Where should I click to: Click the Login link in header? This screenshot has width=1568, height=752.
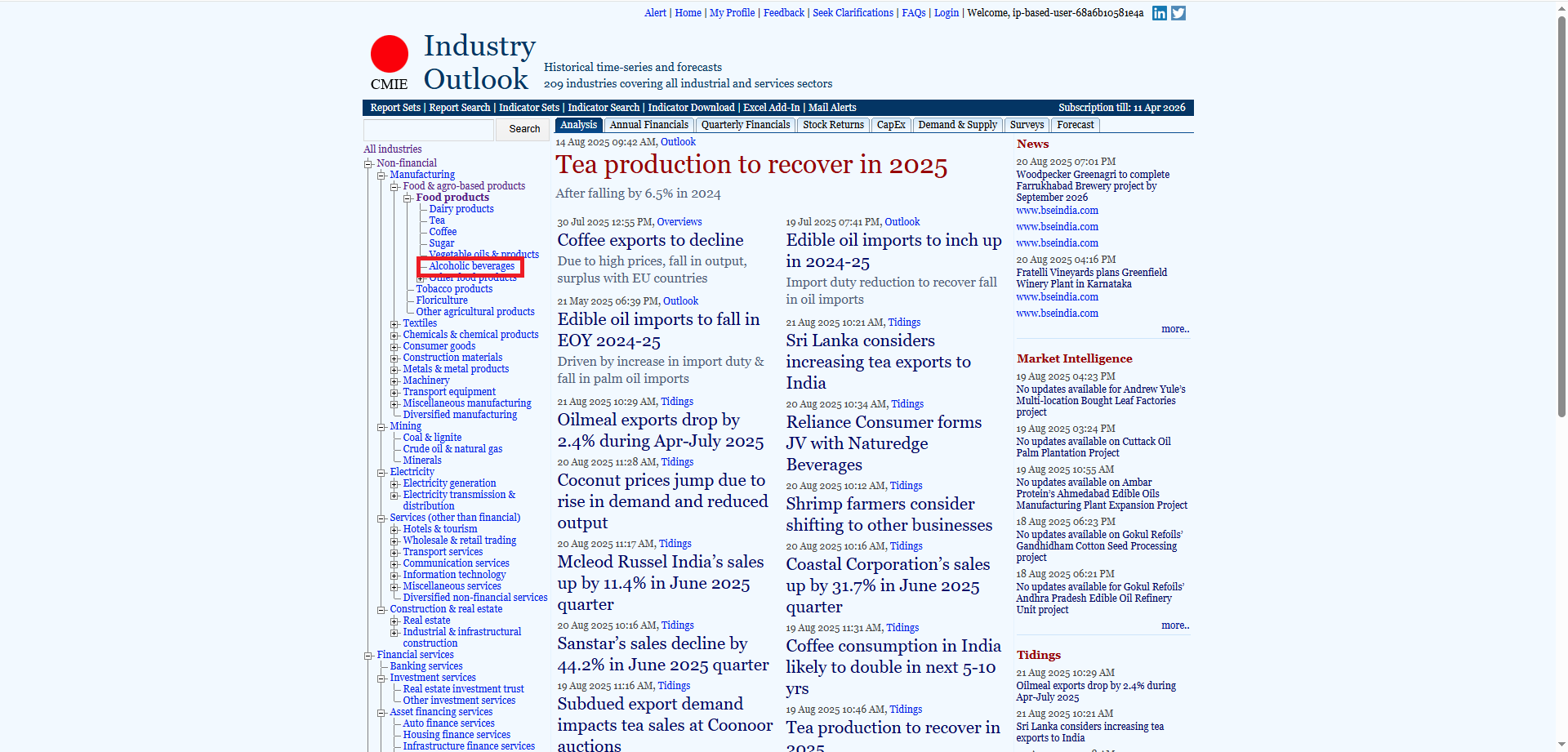[x=946, y=13]
